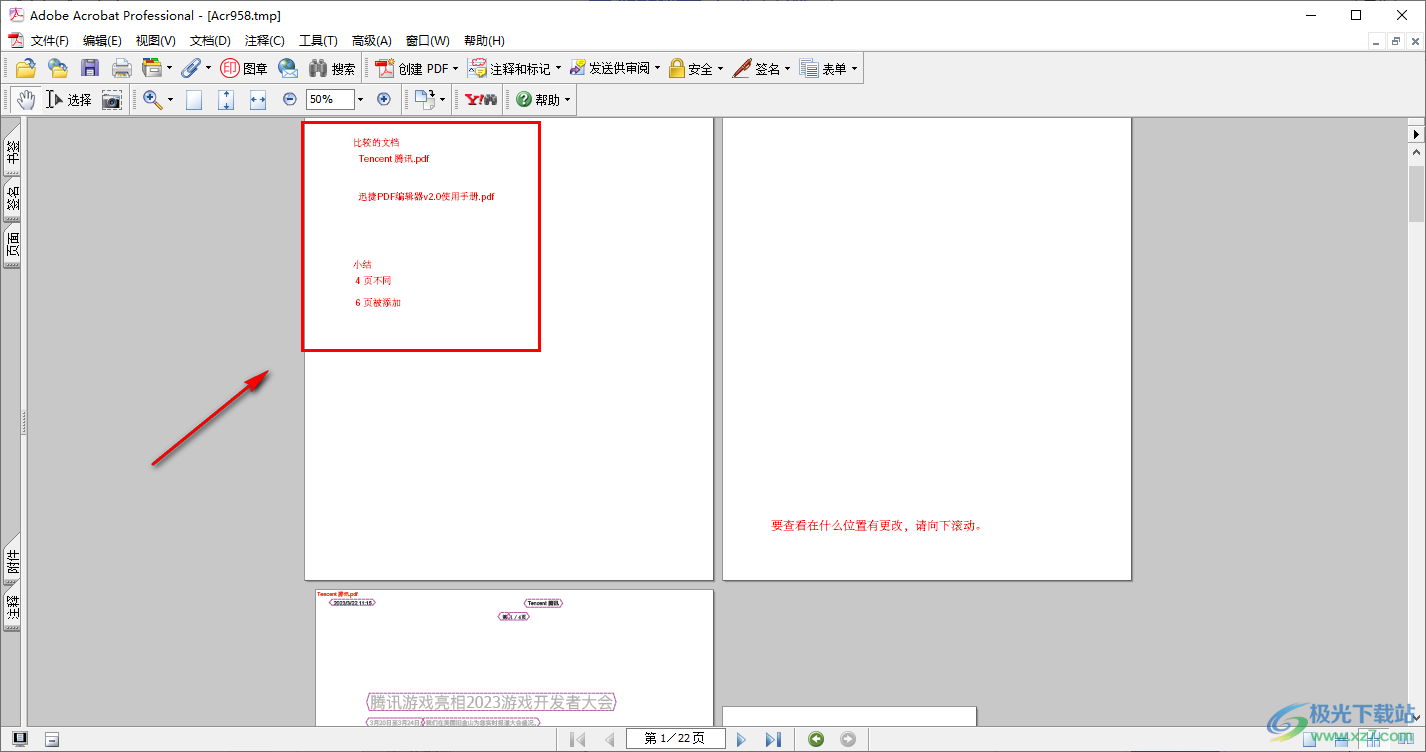The height and width of the screenshot is (752, 1426).
Task: Click the 50% zoom input field
Action: click(330, 99)
